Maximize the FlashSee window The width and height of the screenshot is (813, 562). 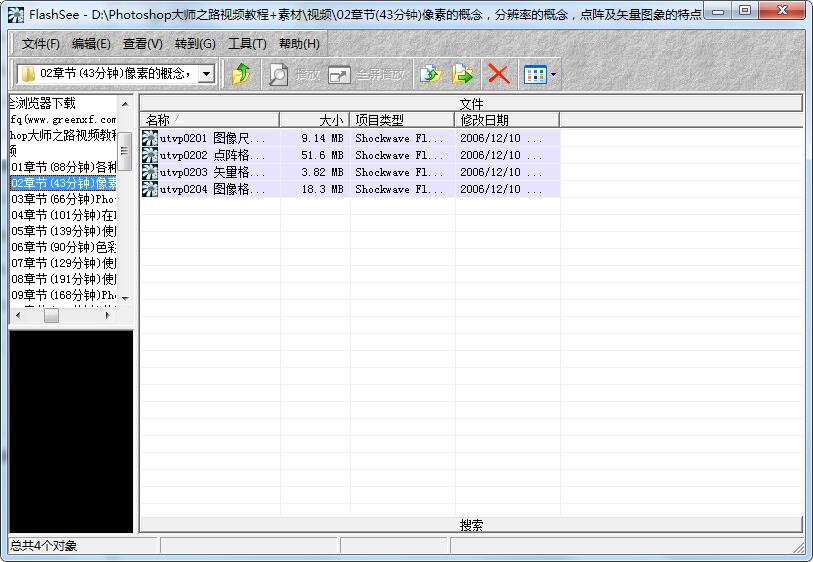coord(745,11)
